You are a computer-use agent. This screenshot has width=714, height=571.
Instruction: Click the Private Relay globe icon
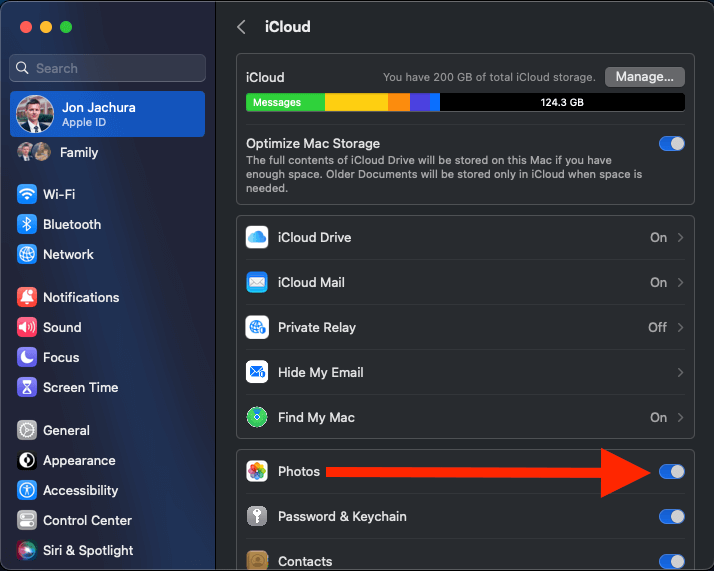click(x=257, y=327)
